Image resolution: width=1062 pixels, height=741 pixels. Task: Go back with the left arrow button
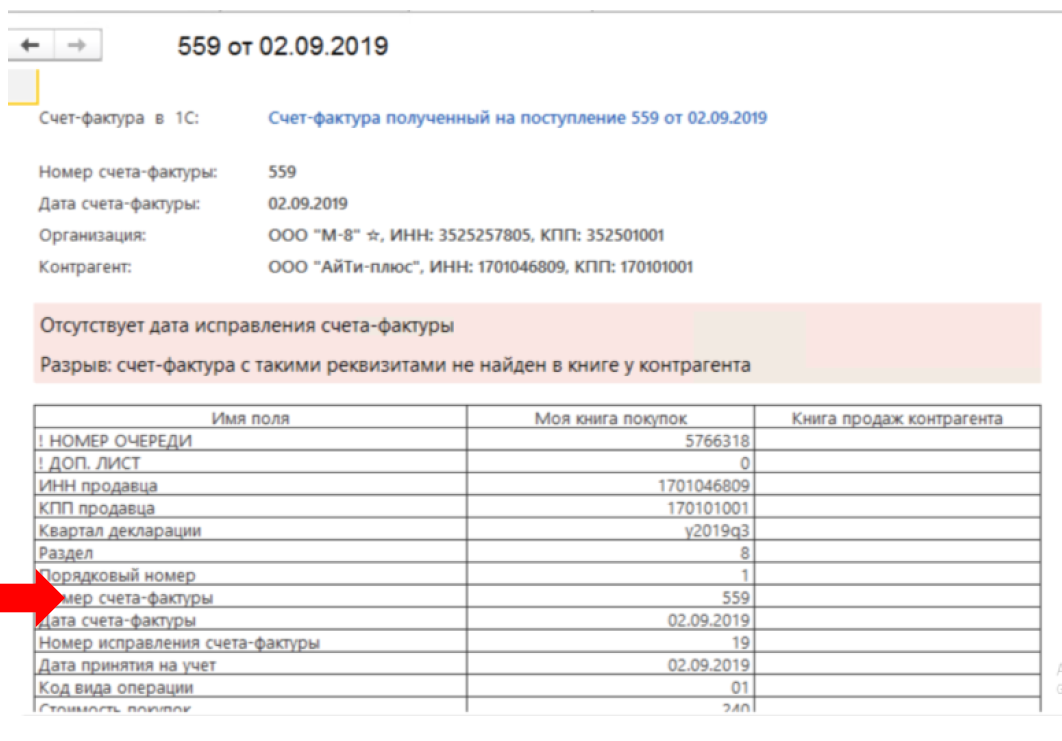click(x=30, y=45)
